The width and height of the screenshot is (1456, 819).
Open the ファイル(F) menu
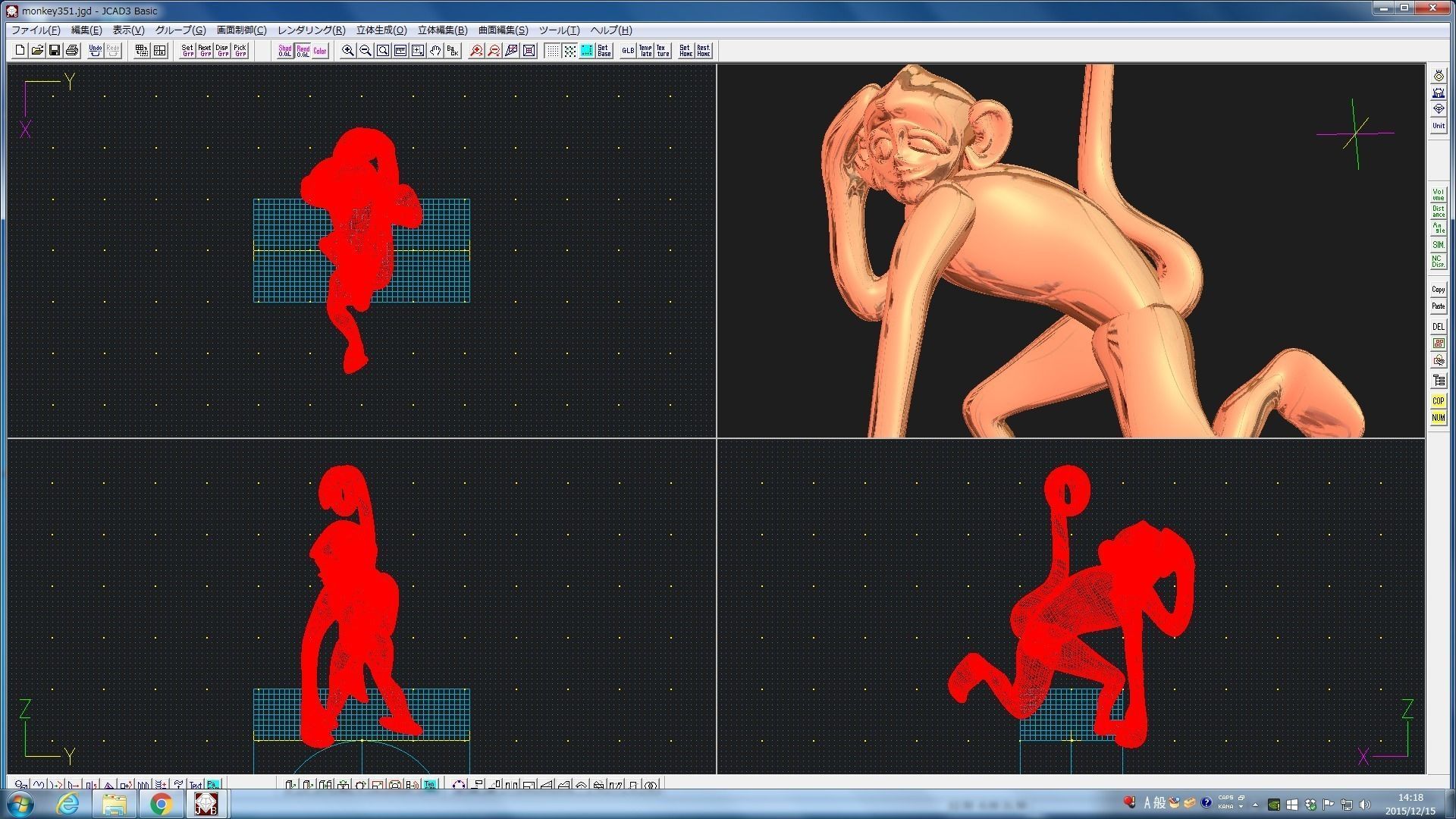click(x=35, y=30)
